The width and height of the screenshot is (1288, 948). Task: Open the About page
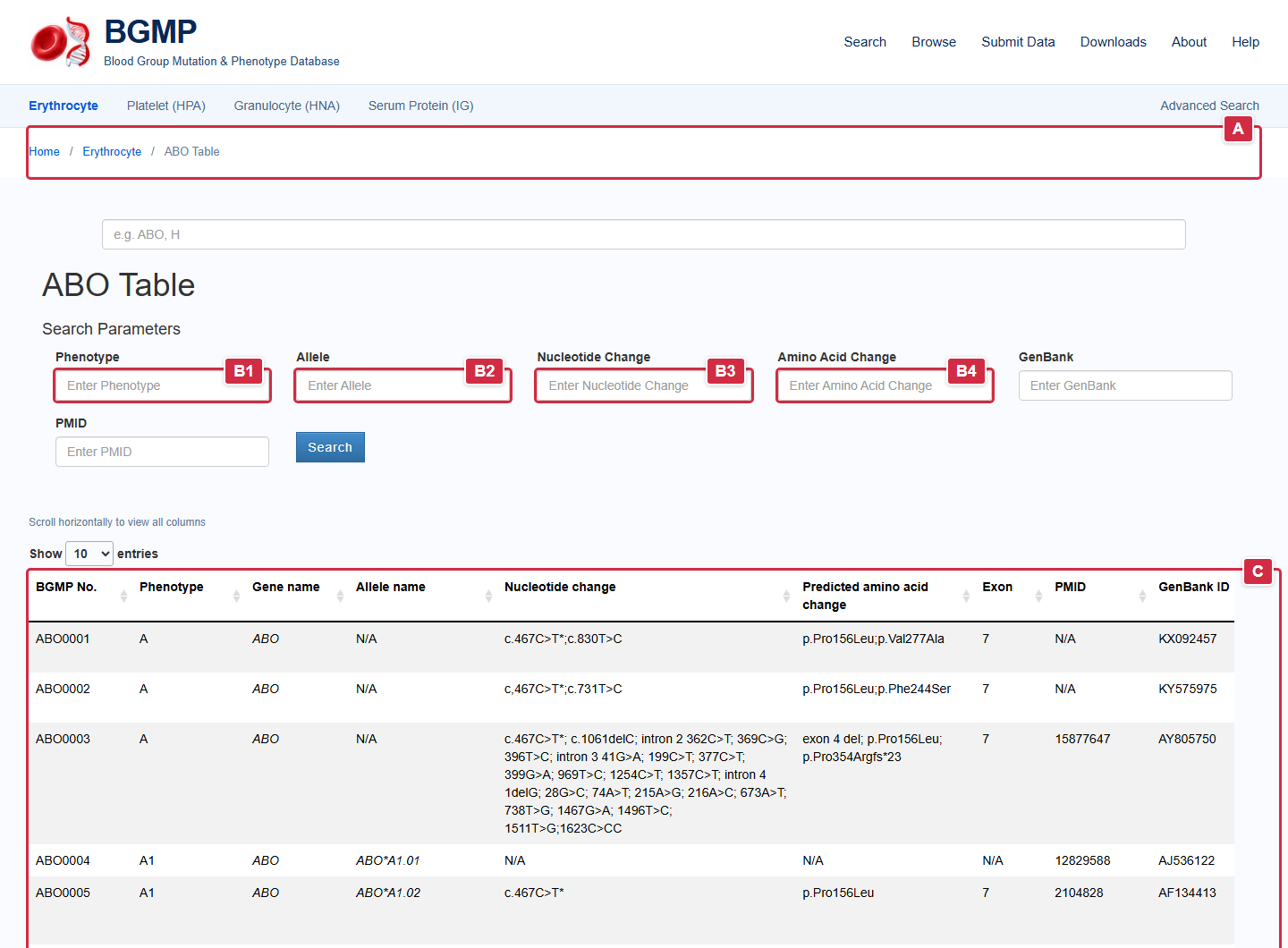tap(1189, 42)
